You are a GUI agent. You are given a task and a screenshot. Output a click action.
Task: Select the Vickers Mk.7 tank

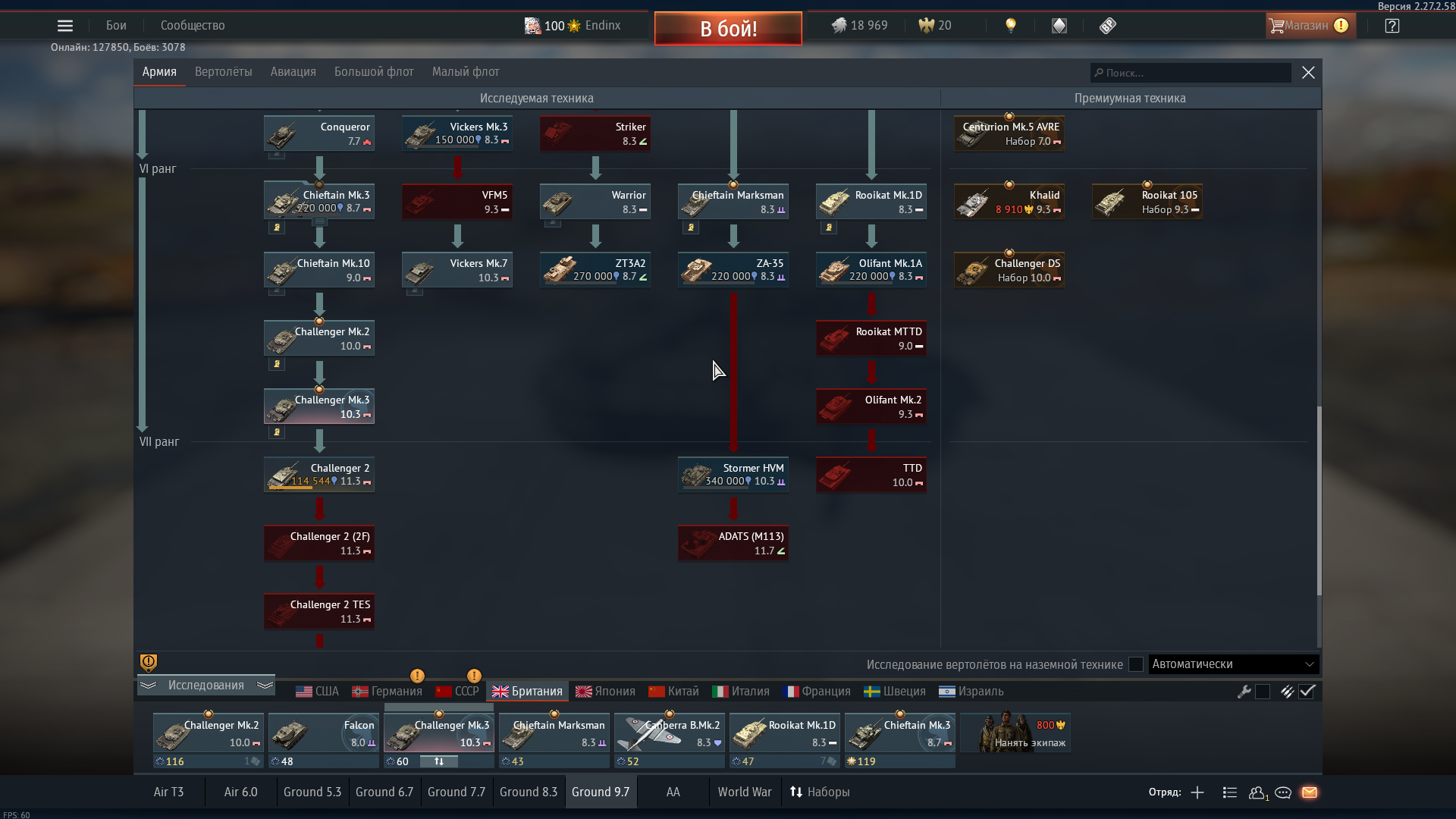coord(457,270)
